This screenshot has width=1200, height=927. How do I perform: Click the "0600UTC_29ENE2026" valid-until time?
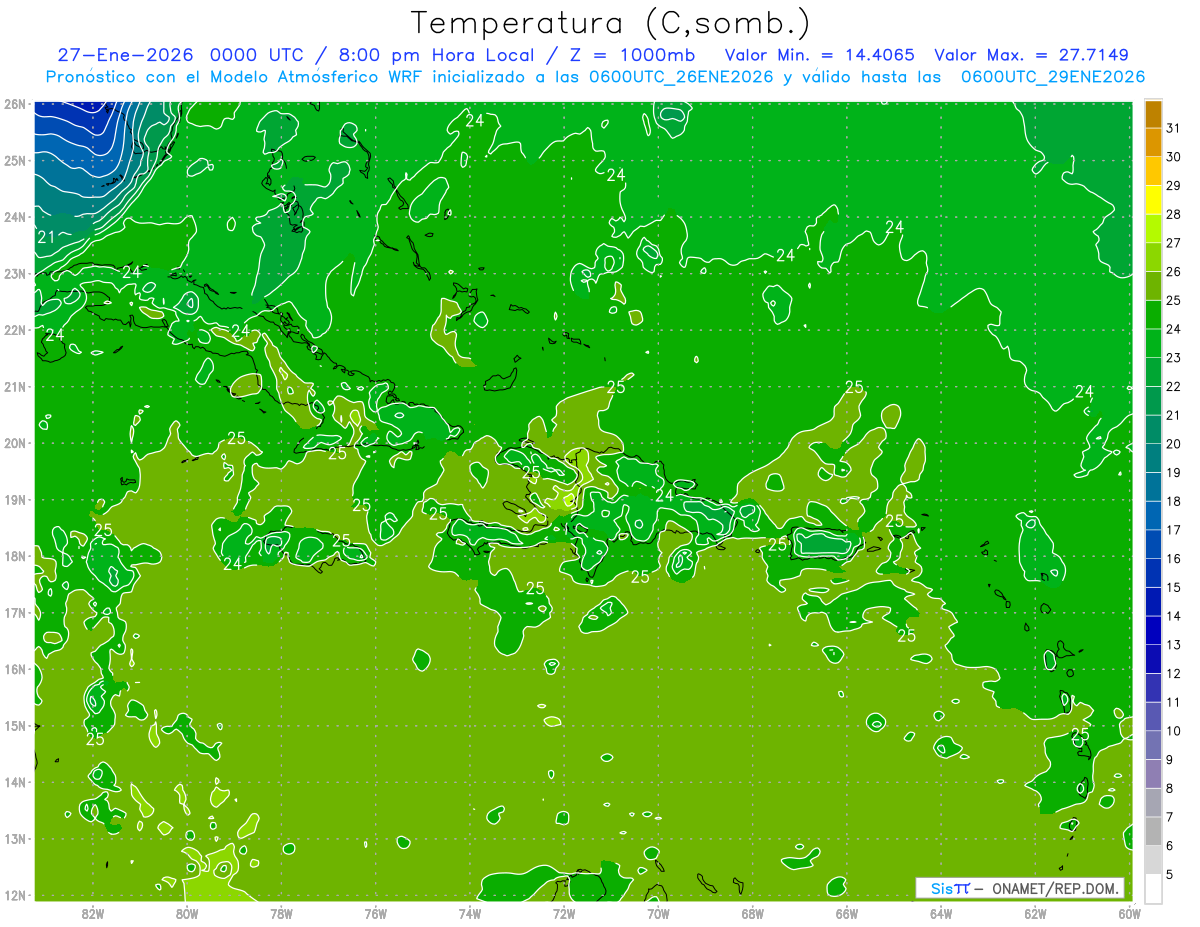coord(1053,77)
